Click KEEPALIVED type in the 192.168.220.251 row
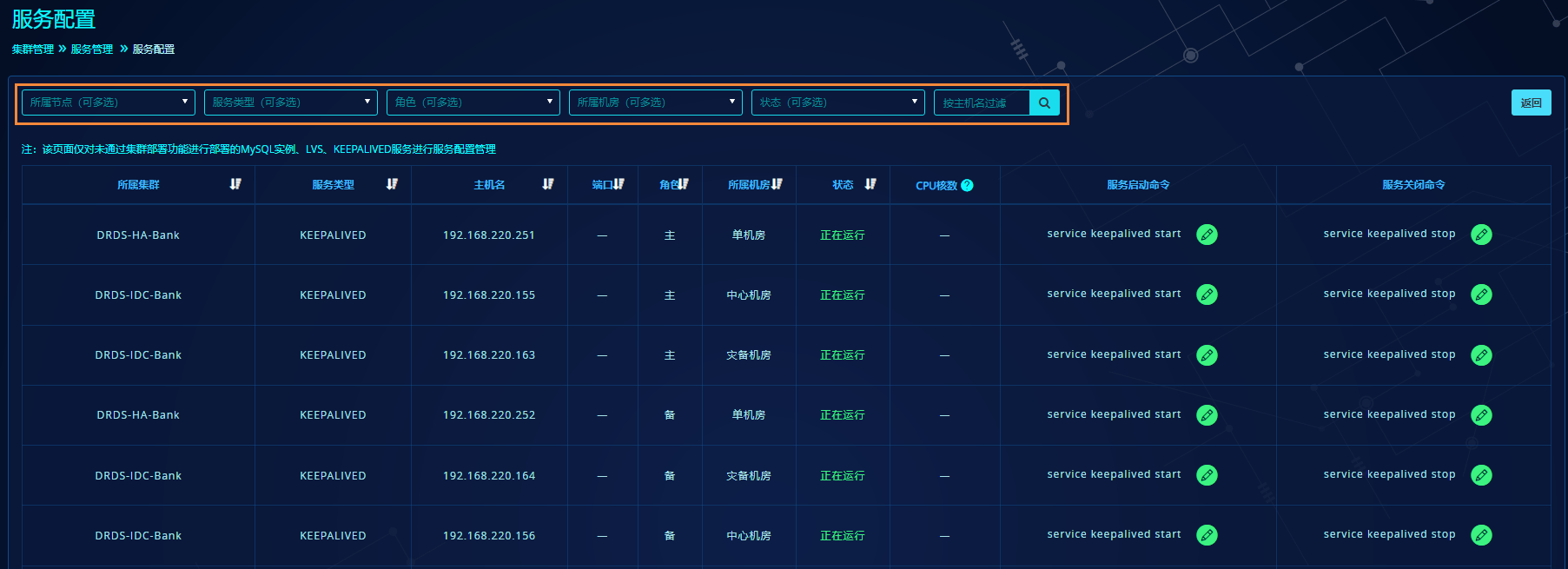The width and height of the screenshot is (1568, 569). click(333, 235)
